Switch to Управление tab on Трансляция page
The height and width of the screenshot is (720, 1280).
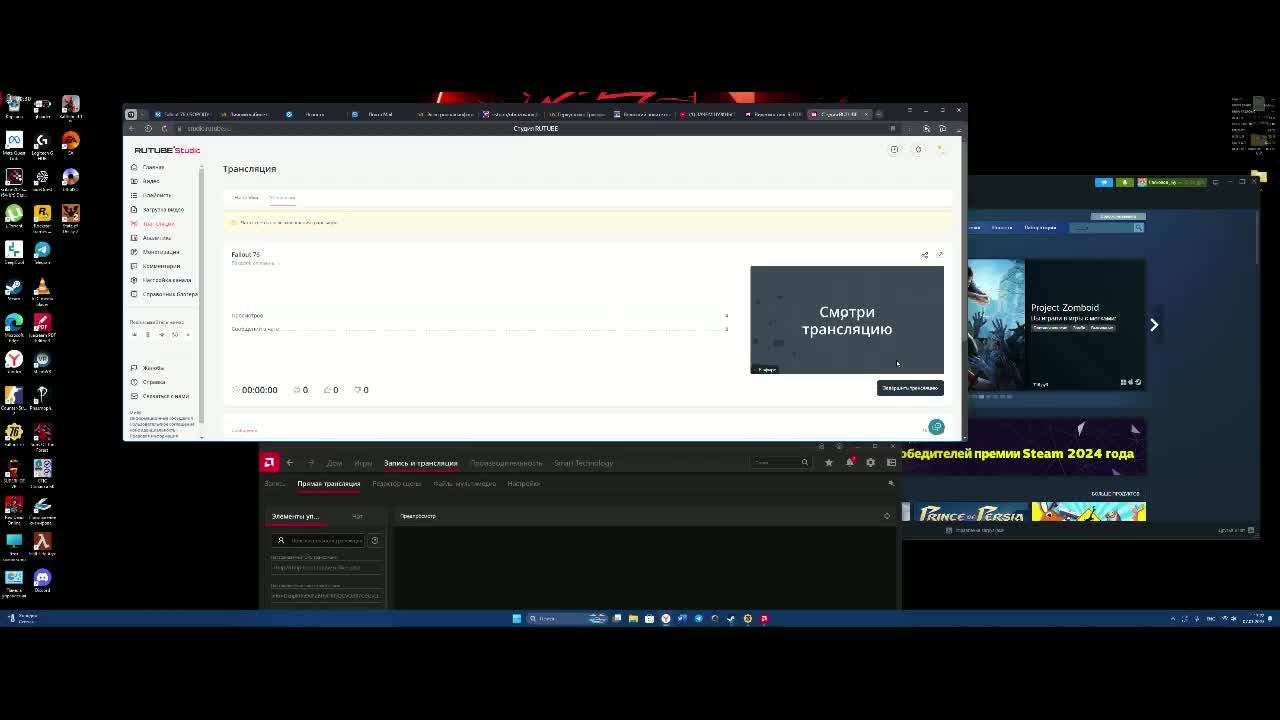(x=282, y=197)
